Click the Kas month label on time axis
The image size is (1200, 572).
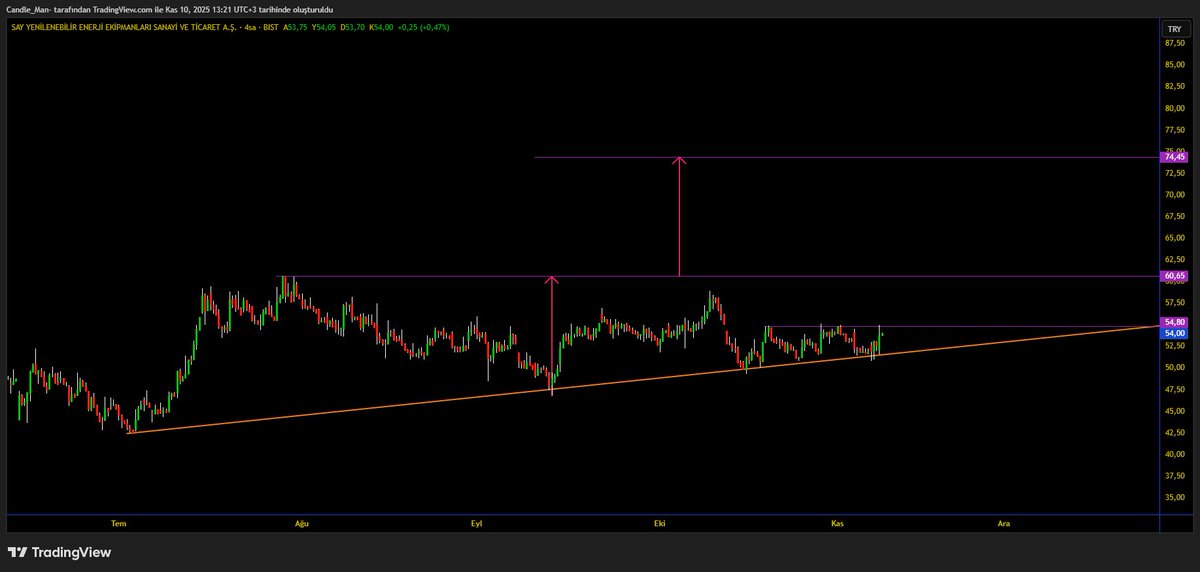(x=837, y=523)
